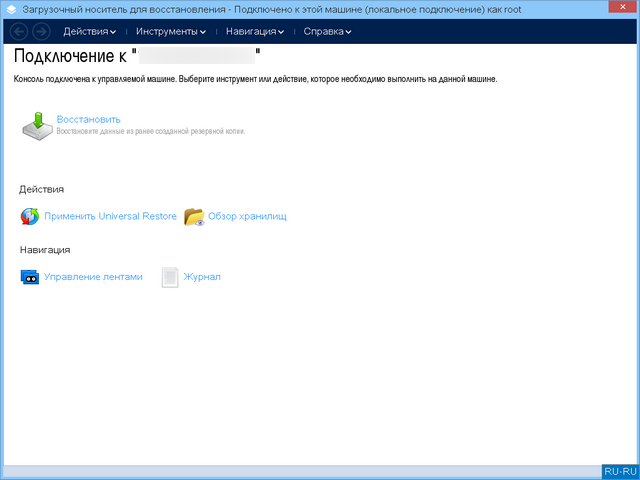Click the blue tape icon for Управление лентами
Viewport: 640px width, 480px height.
[30, 277]
